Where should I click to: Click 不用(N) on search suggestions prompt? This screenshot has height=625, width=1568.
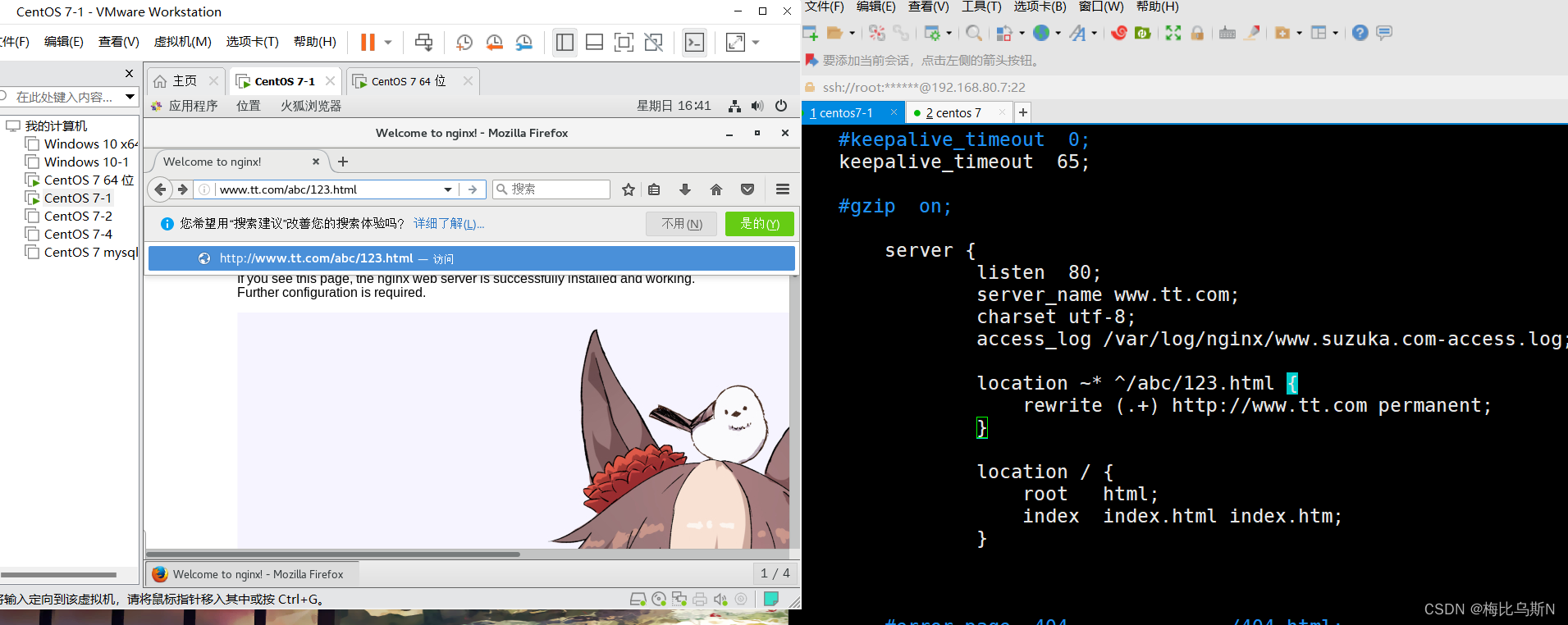coord(681,224)
